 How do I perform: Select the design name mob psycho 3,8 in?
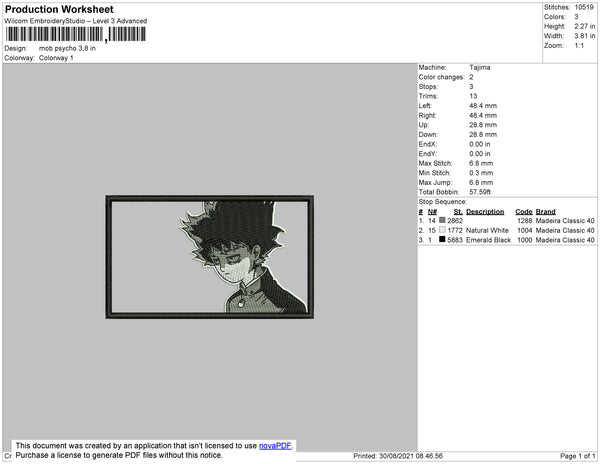[67, 49]
